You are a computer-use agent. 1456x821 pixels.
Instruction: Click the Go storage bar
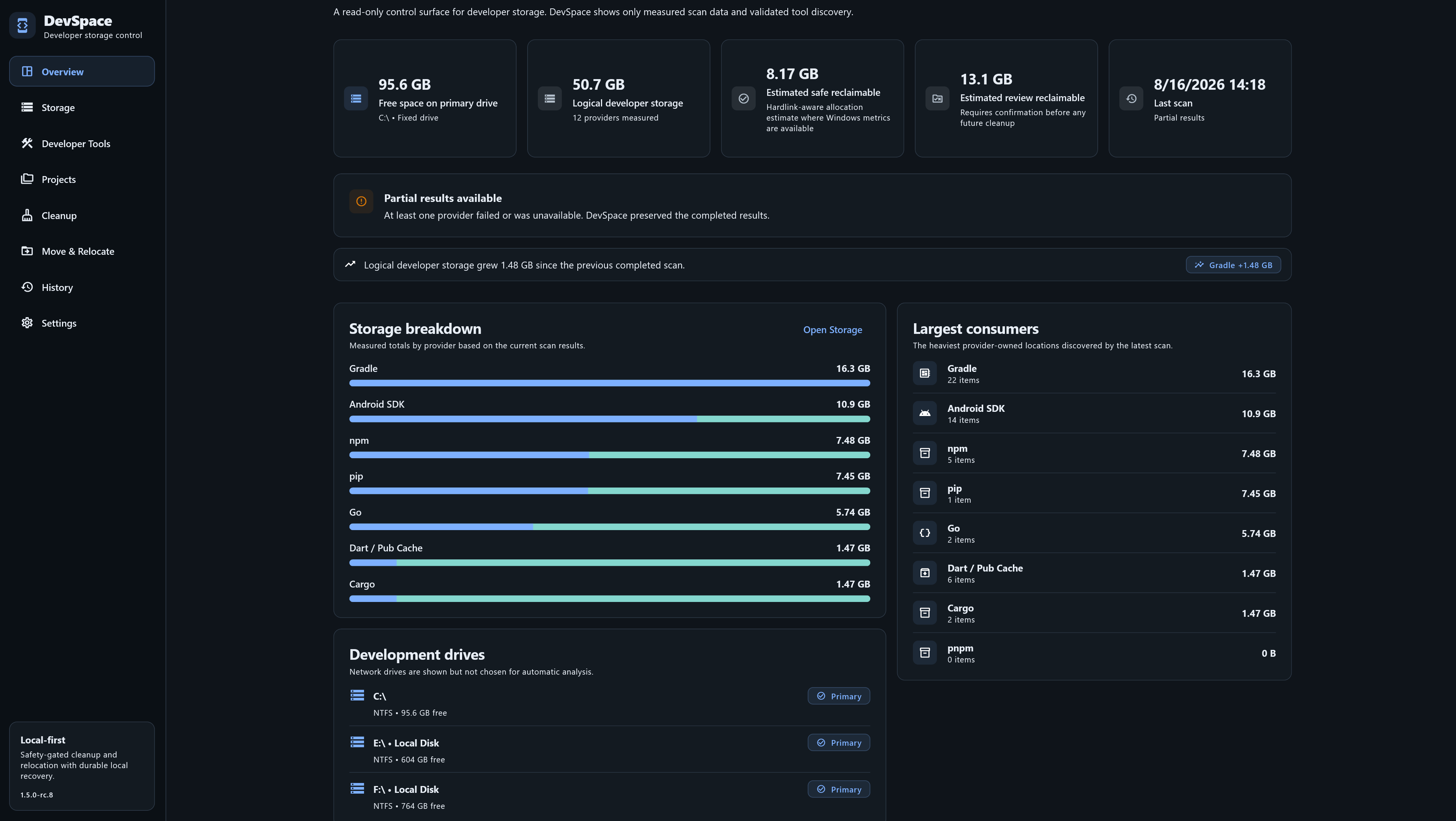tap(609, 527)
